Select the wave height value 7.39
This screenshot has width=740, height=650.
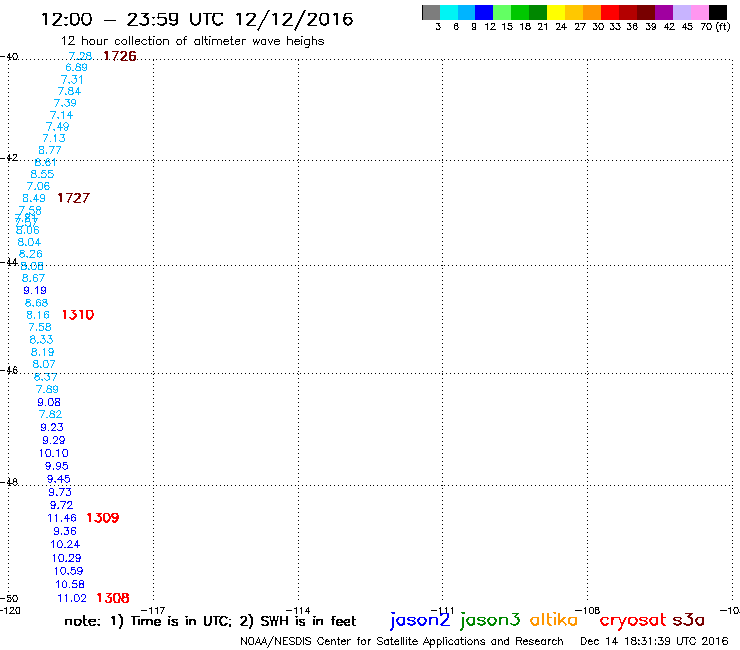65,103
